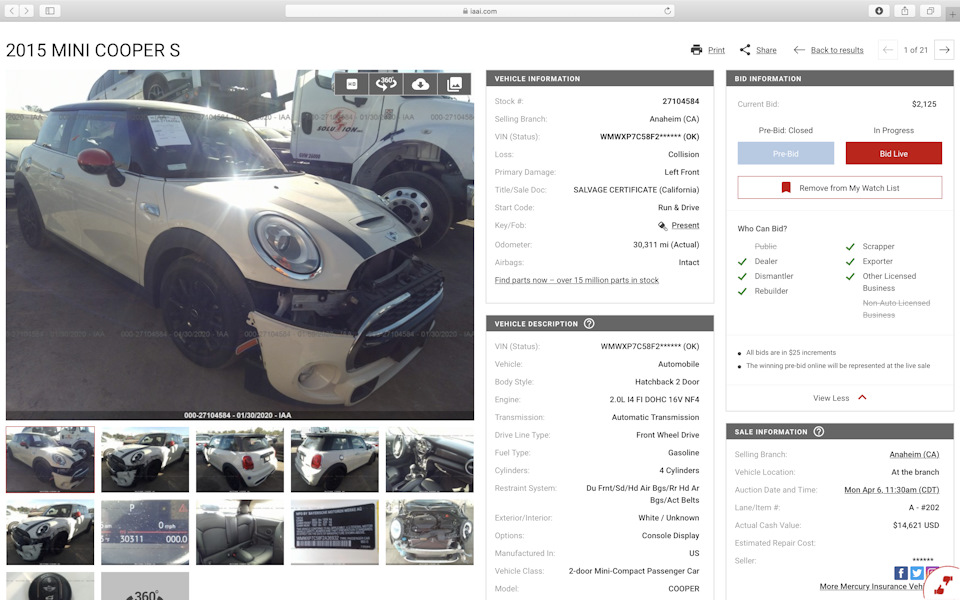Select rear seats thumbnail

pos(240,532)
